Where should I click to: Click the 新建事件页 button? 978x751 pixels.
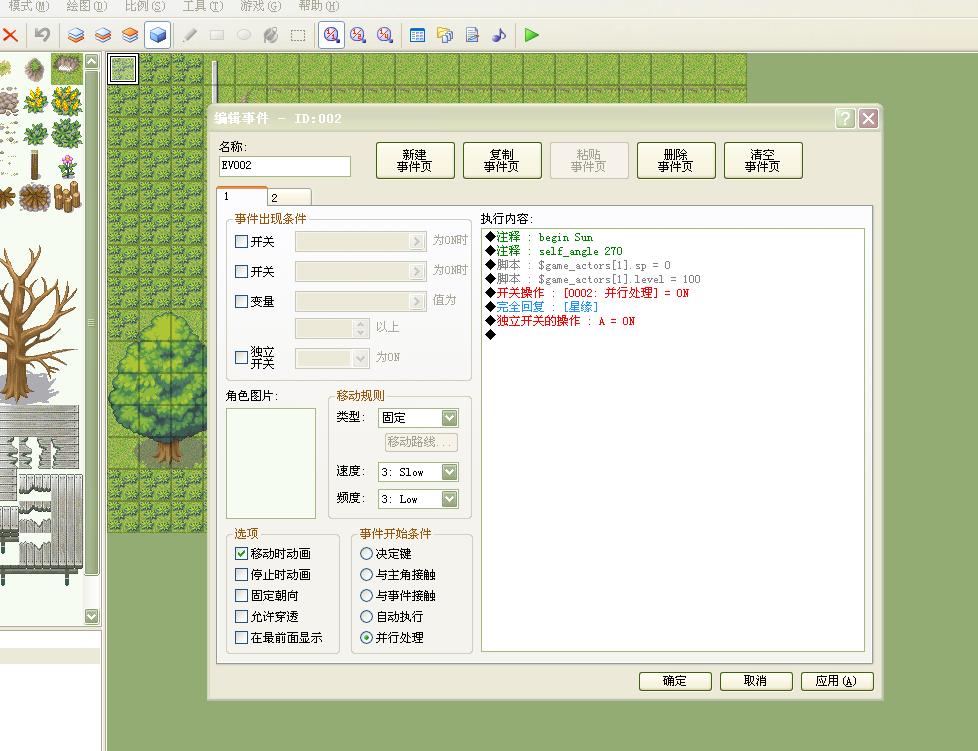415,160
